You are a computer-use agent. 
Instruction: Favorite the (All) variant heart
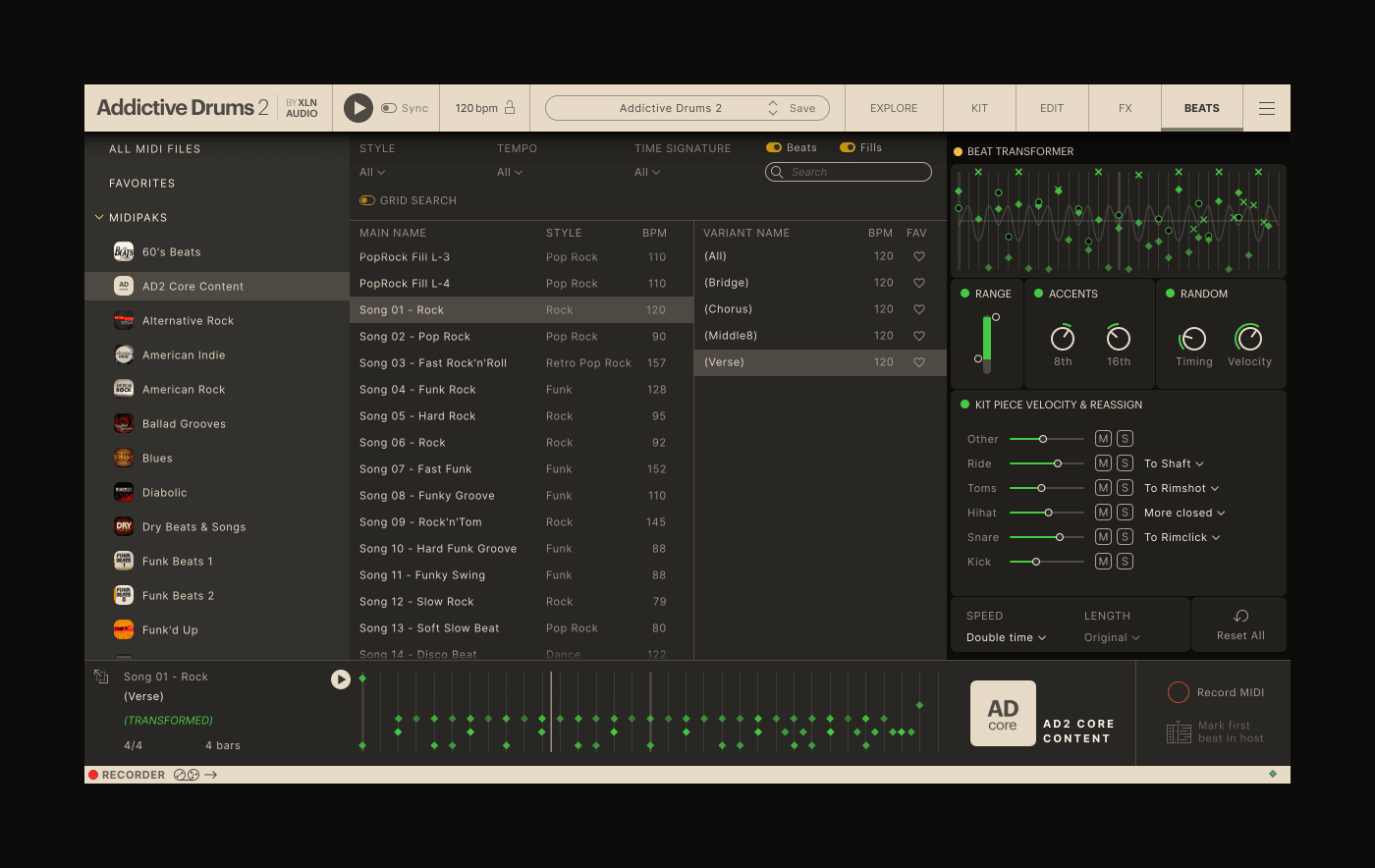[x=919, y=256]
